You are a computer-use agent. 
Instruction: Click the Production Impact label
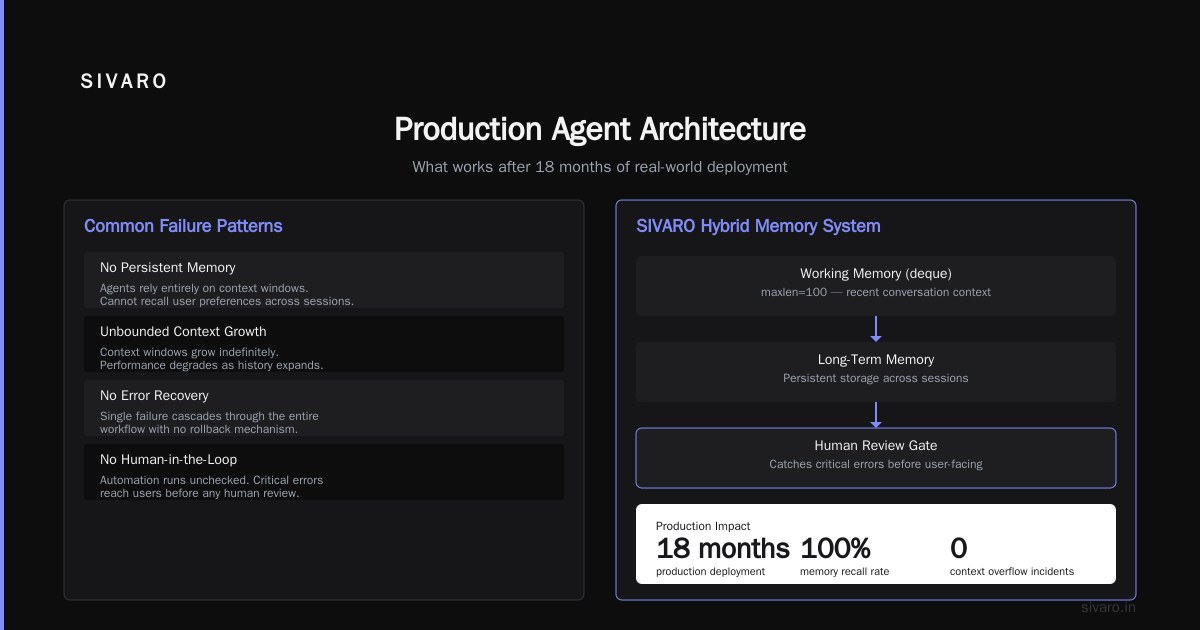click(703, 526)
